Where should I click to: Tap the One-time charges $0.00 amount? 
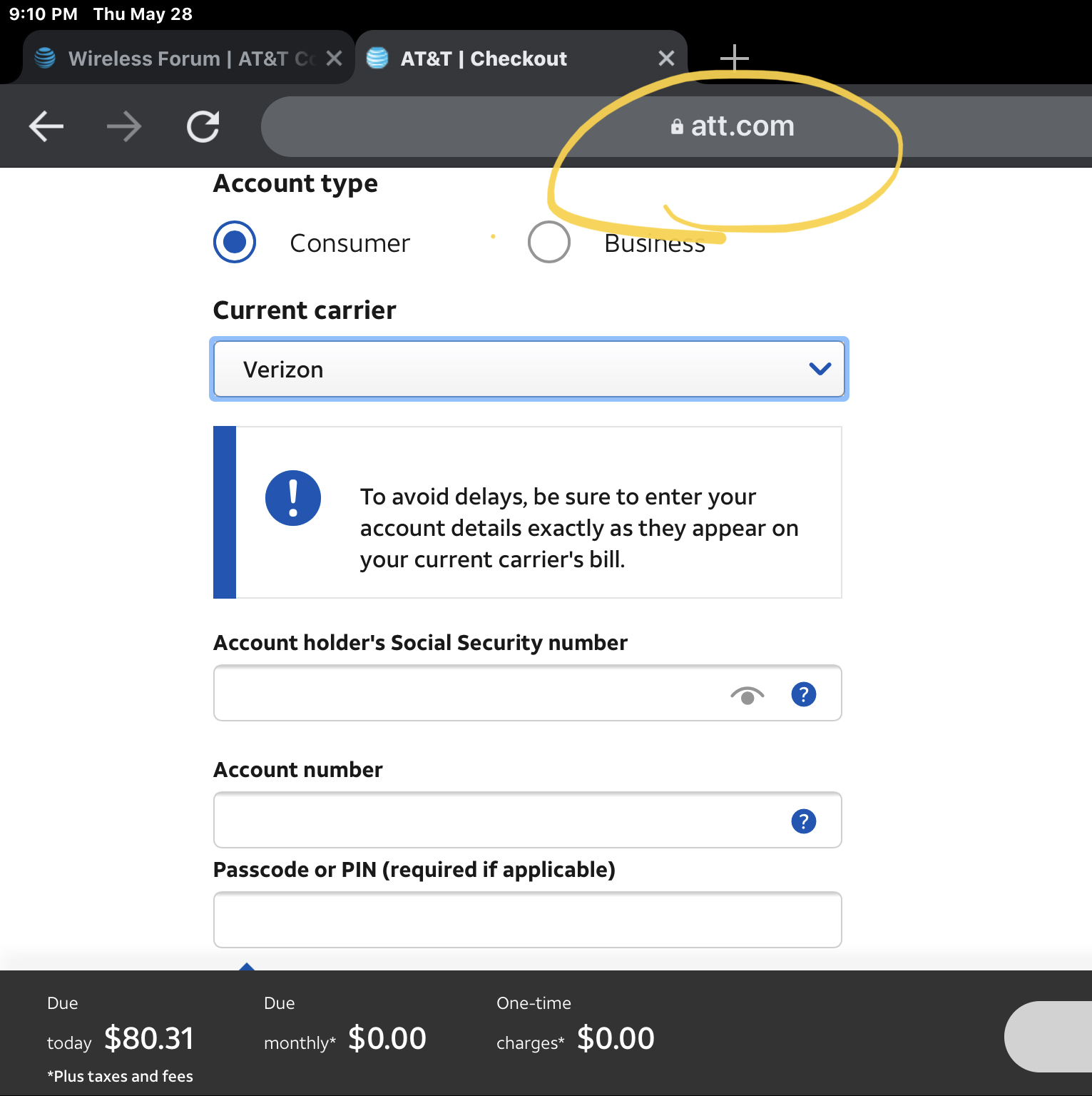click(x=616, y=1039)
